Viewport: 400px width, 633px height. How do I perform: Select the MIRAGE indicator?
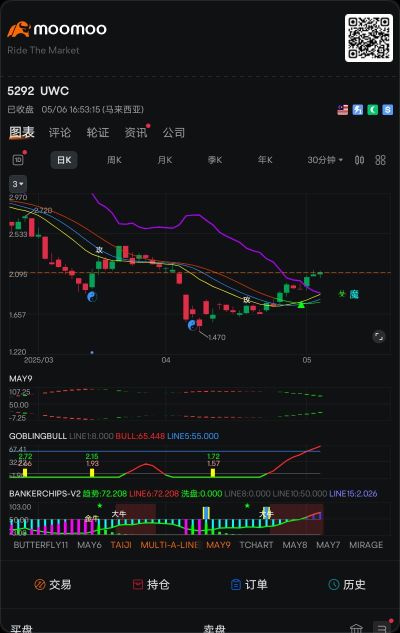click(366, 545)
